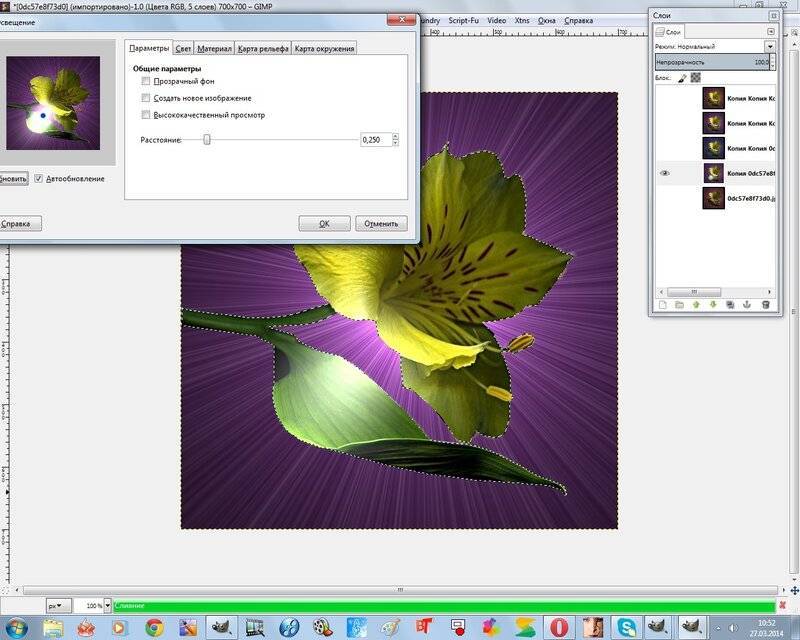
Task: Select the Параметры tab
Action: pyautogui.click(x=148, y=48)
